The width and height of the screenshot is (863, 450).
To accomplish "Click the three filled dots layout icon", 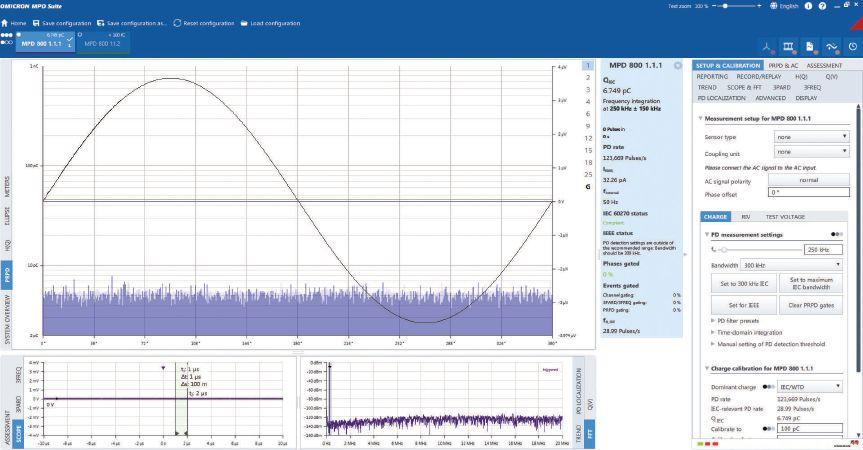I will tap(7, 35).
